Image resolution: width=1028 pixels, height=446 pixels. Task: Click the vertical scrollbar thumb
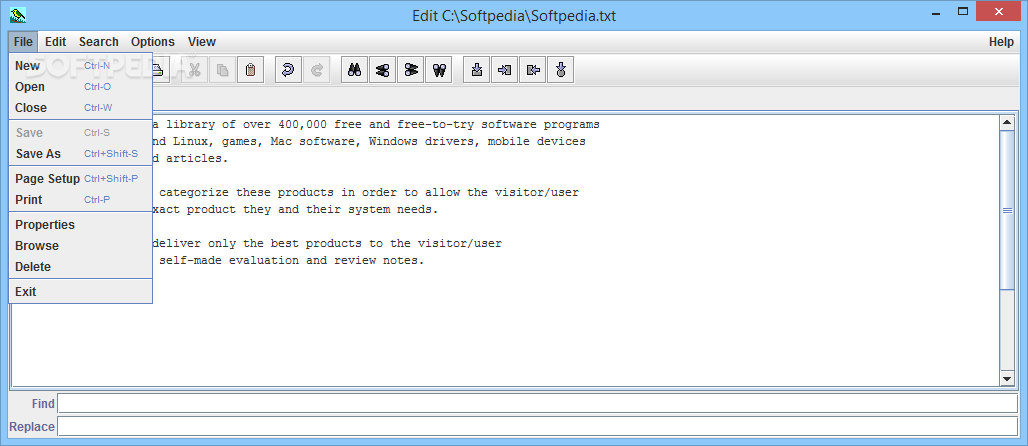(1007, 210)
